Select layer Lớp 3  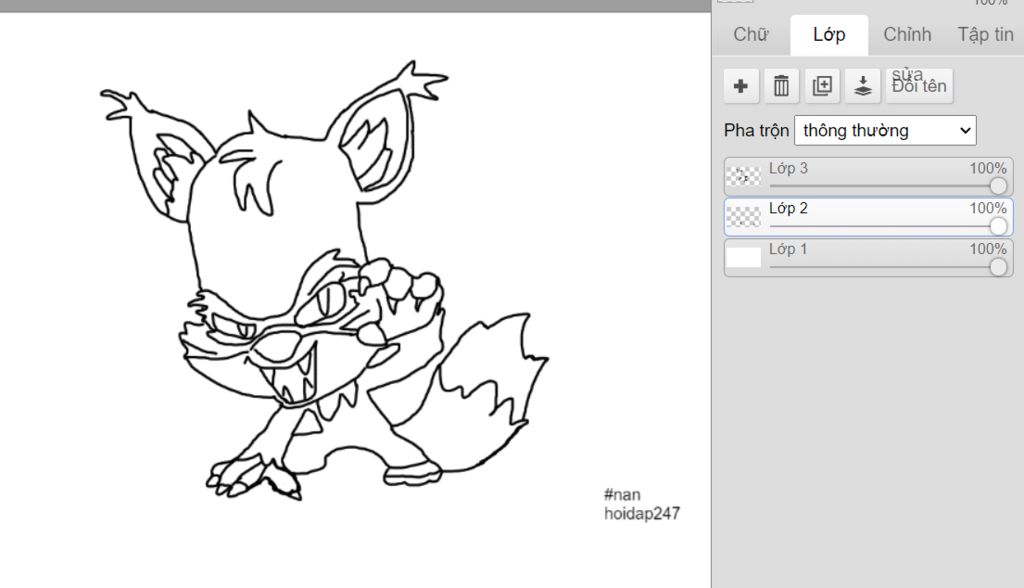tap(869, 176)
